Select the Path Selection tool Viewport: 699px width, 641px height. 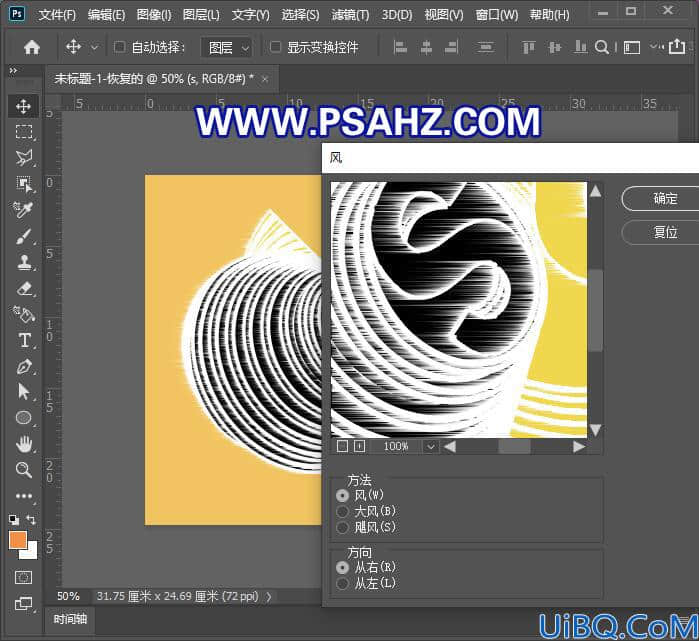pyautogui.click(x=23, y=392)
